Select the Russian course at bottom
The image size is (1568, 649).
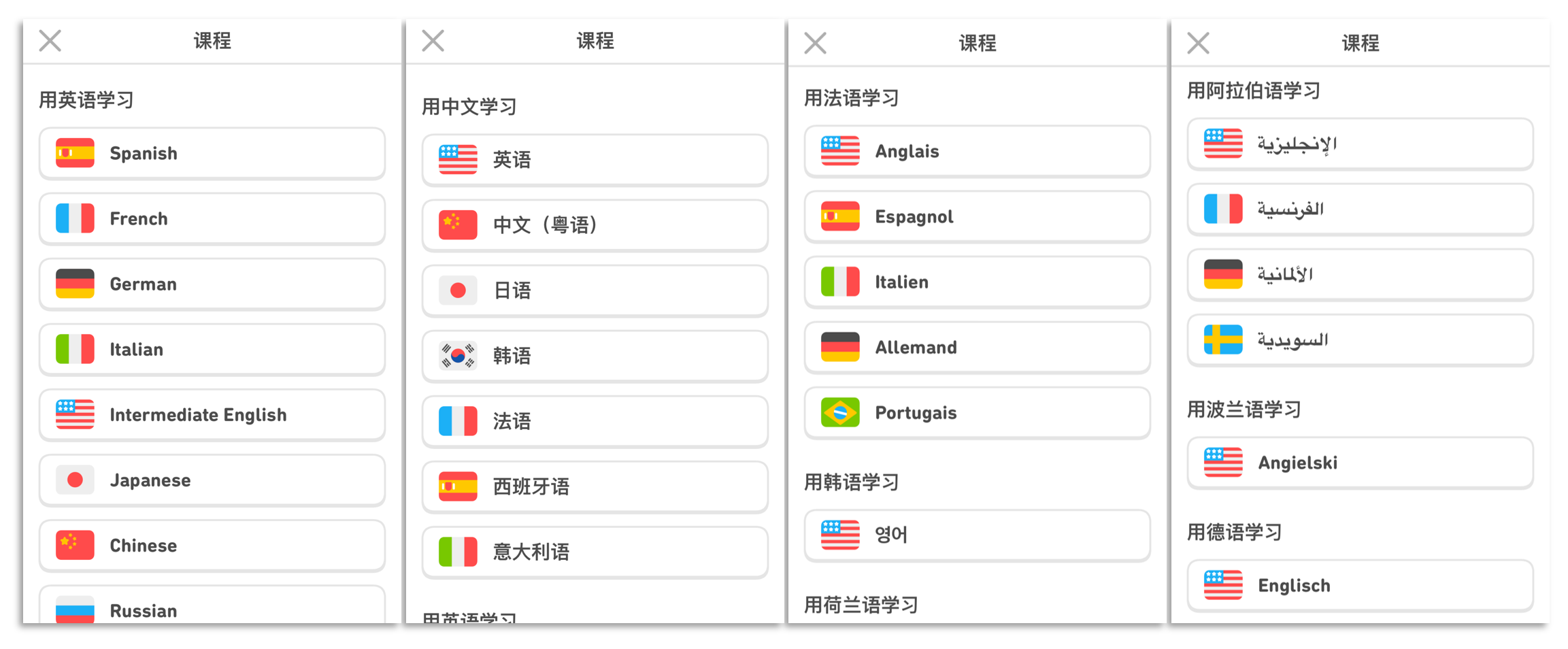212,605
